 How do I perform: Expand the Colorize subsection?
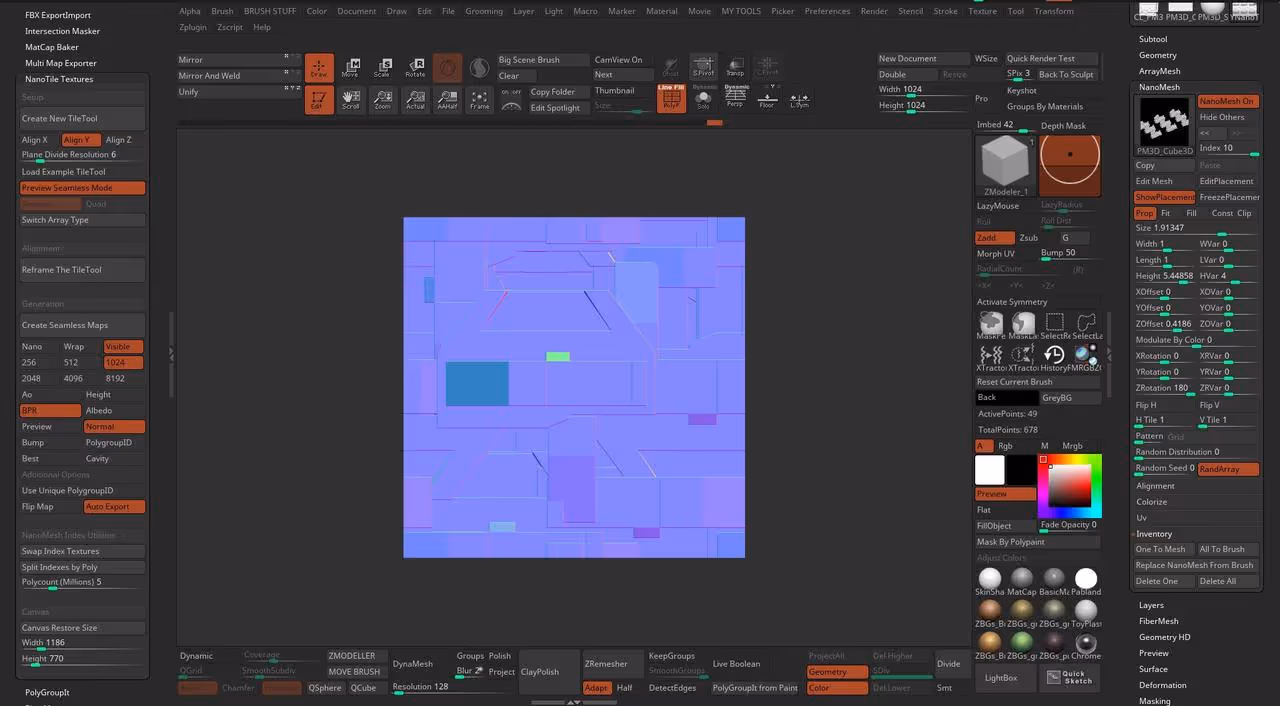1152,502
